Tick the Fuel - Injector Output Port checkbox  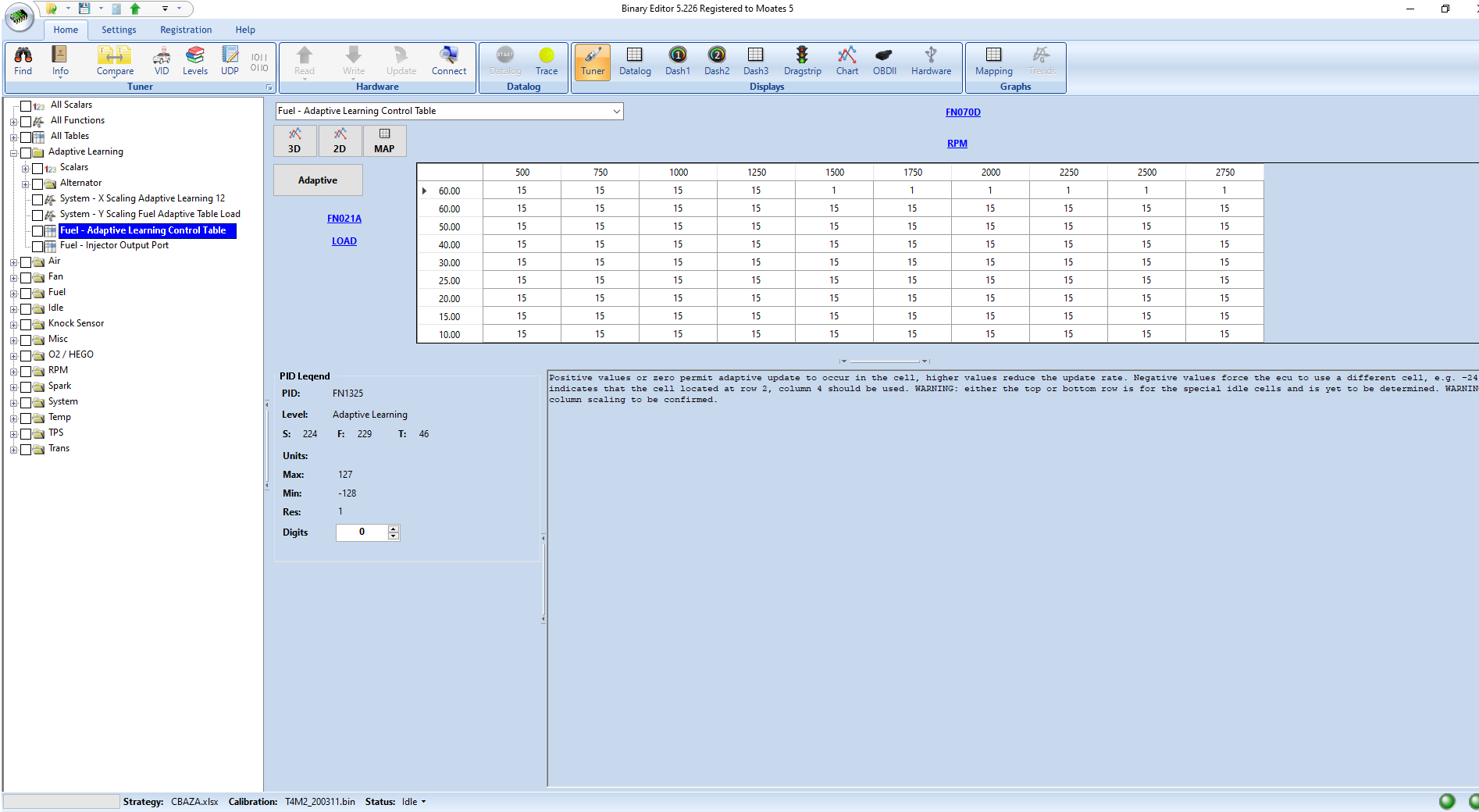(37, 246)
